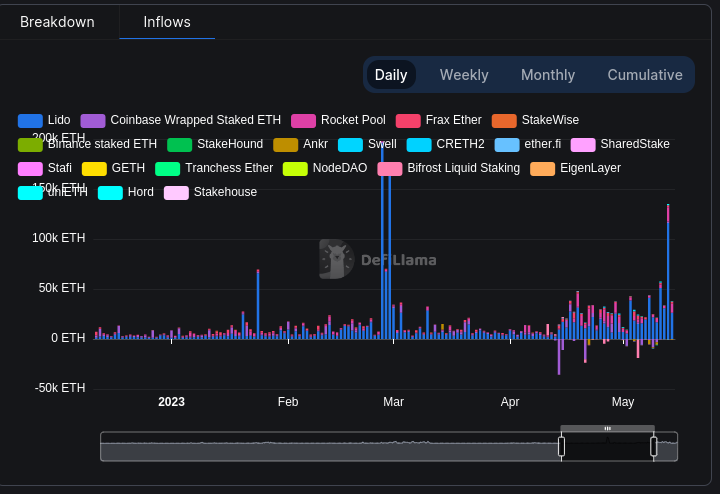720x494 pixels.
Task: Select the Inflows tab
Action: [x=167, y=22]
